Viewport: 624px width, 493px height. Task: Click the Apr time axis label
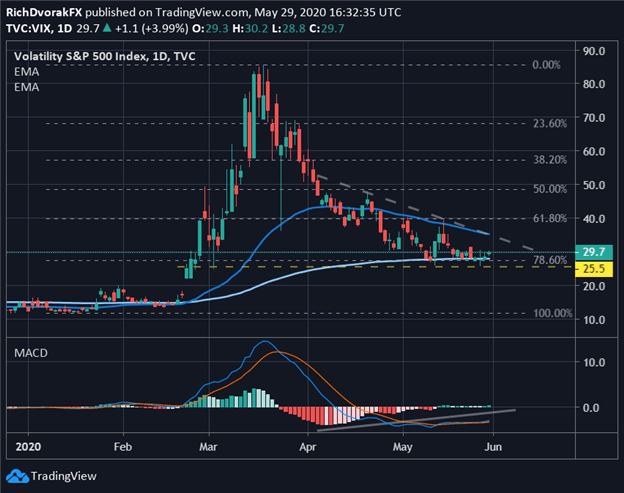pos(308,447)
